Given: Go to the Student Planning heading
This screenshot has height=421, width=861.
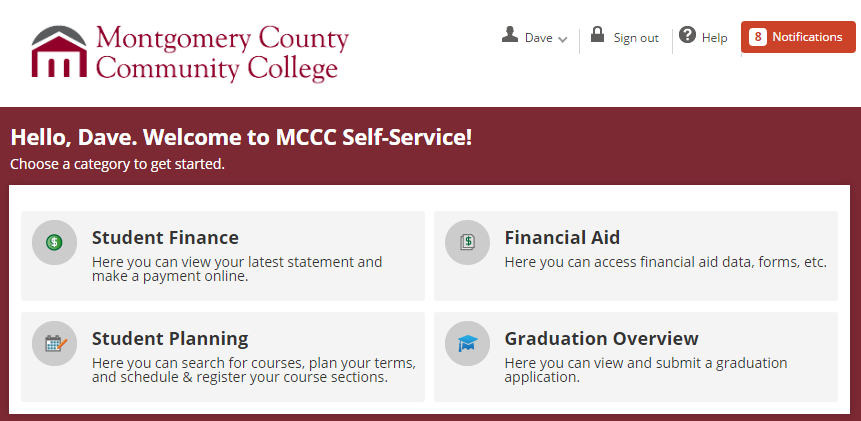Looking at the screenshot, I should pos(170,339).
